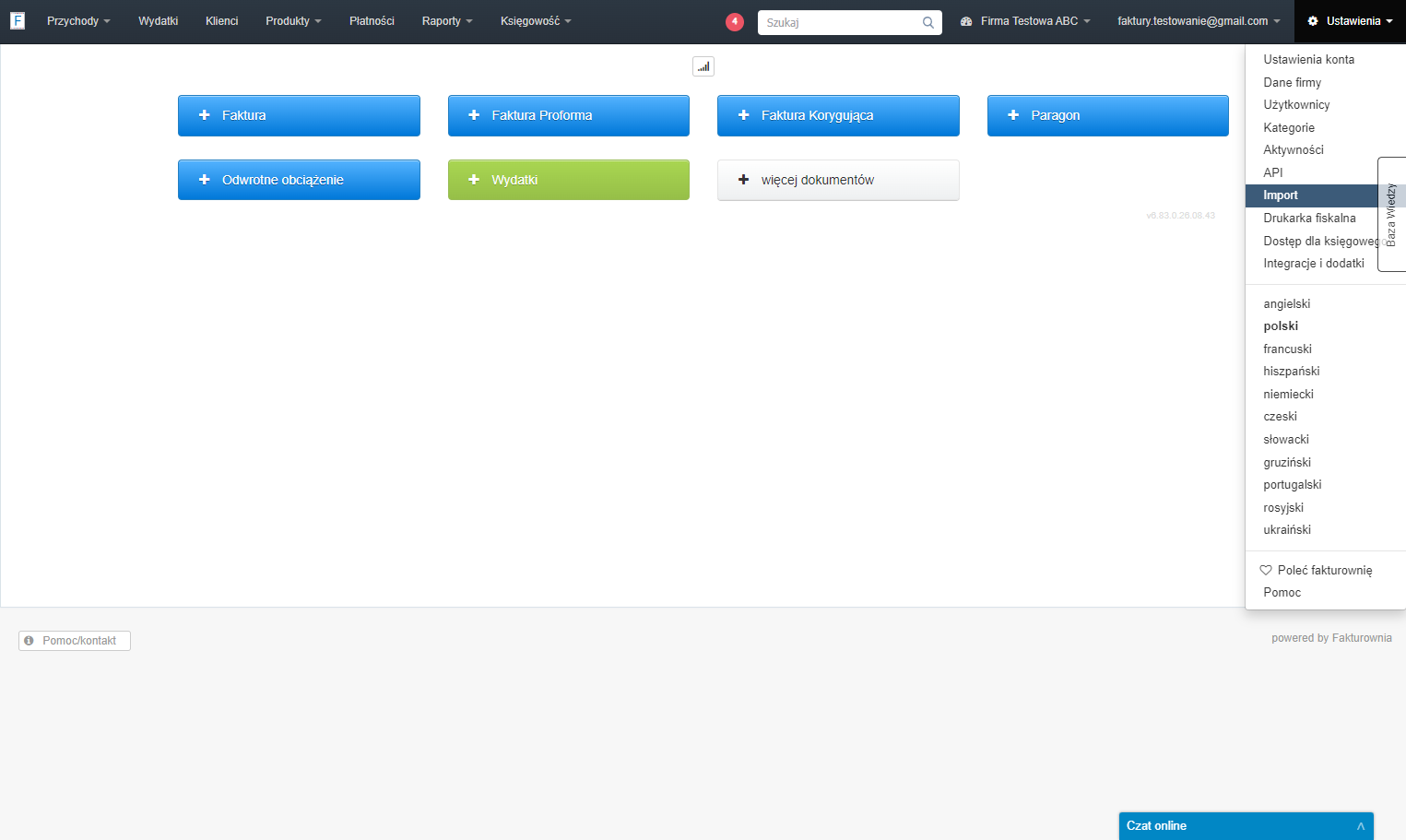Open the Produkty dropdown menu
Viewport: 1406px width, 840px height.
pos(293,21)
